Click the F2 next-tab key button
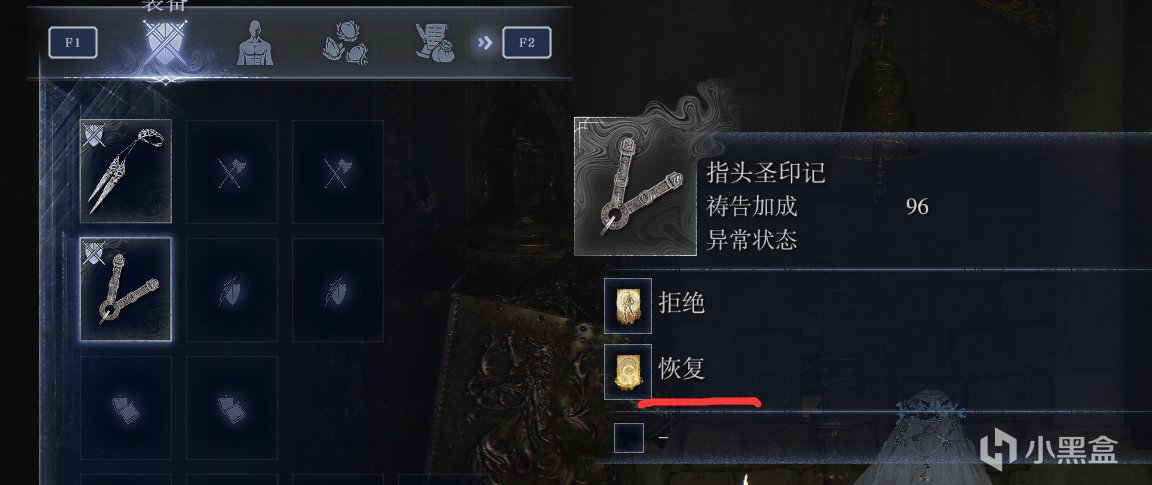The width and height of the screenshot is (1152, 485). click(527, 43)
